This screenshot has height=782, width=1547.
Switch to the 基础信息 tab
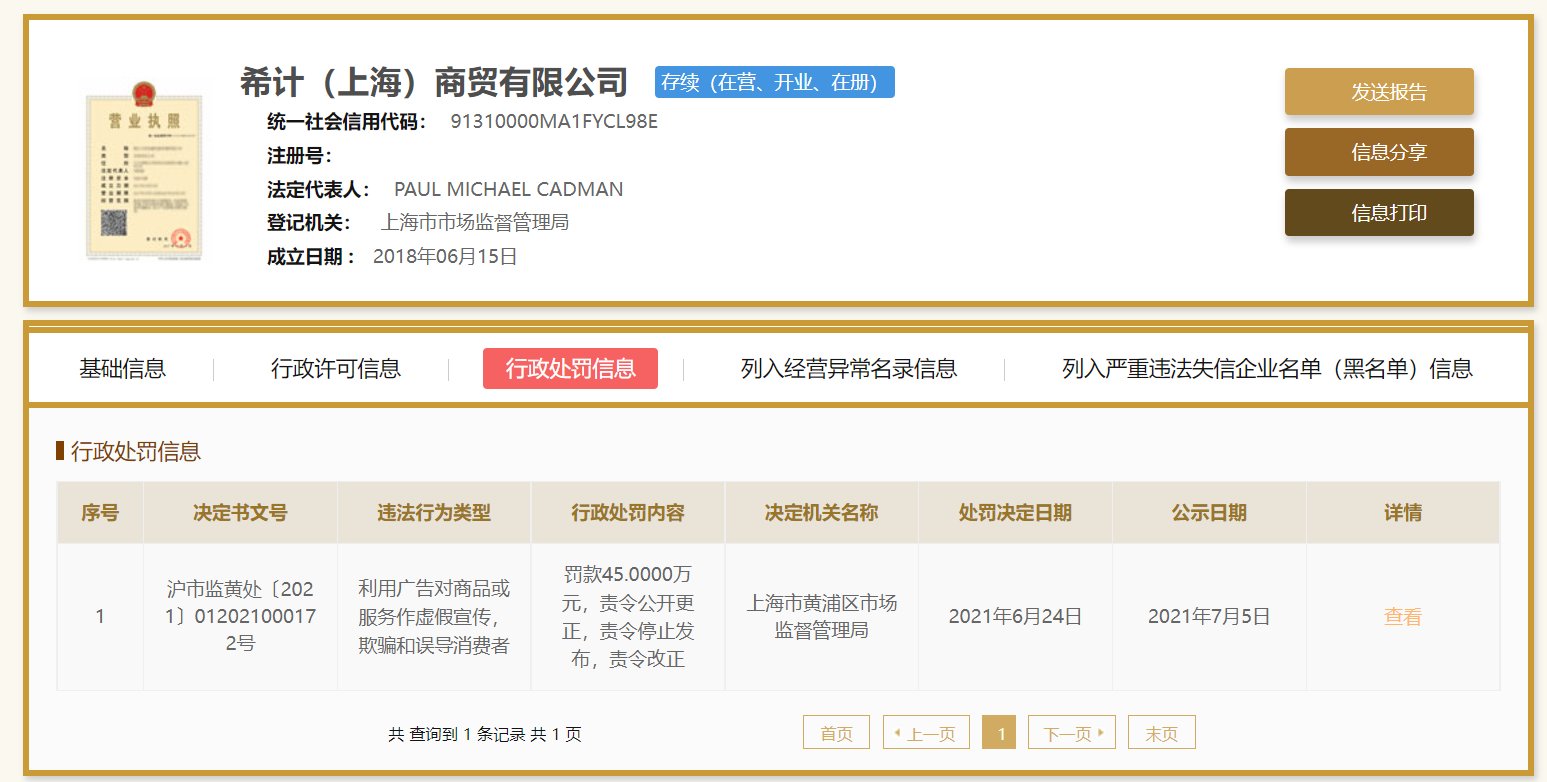coord(122,368)
